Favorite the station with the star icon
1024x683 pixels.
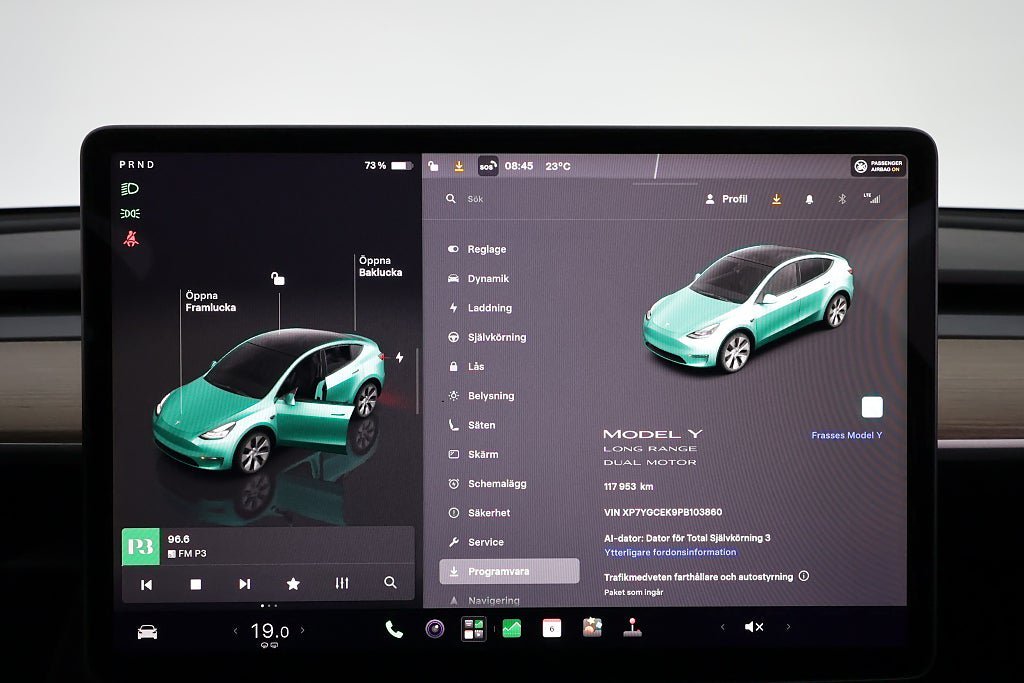click(293, 584)
